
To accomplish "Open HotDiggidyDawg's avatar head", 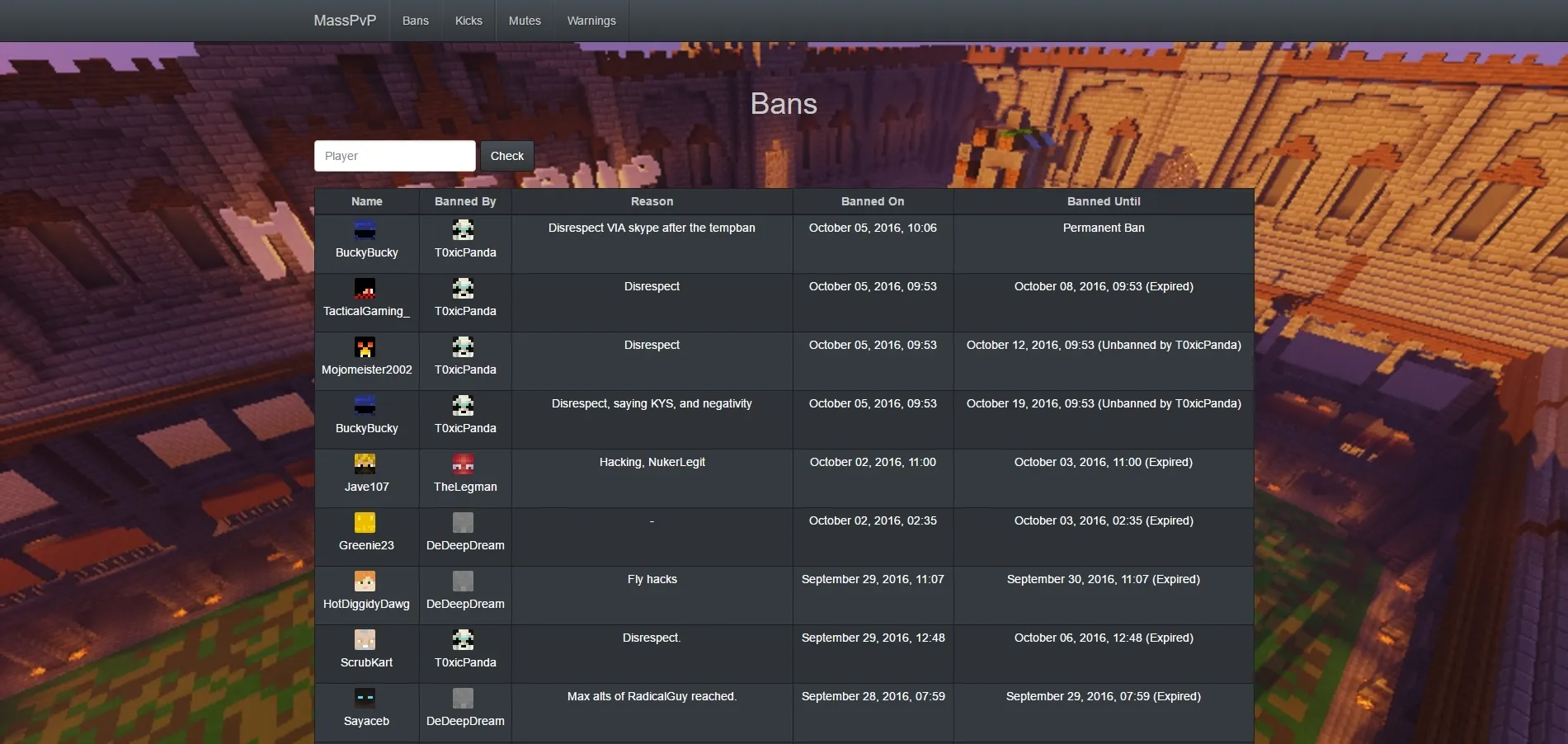I will (x=365, y=582).
